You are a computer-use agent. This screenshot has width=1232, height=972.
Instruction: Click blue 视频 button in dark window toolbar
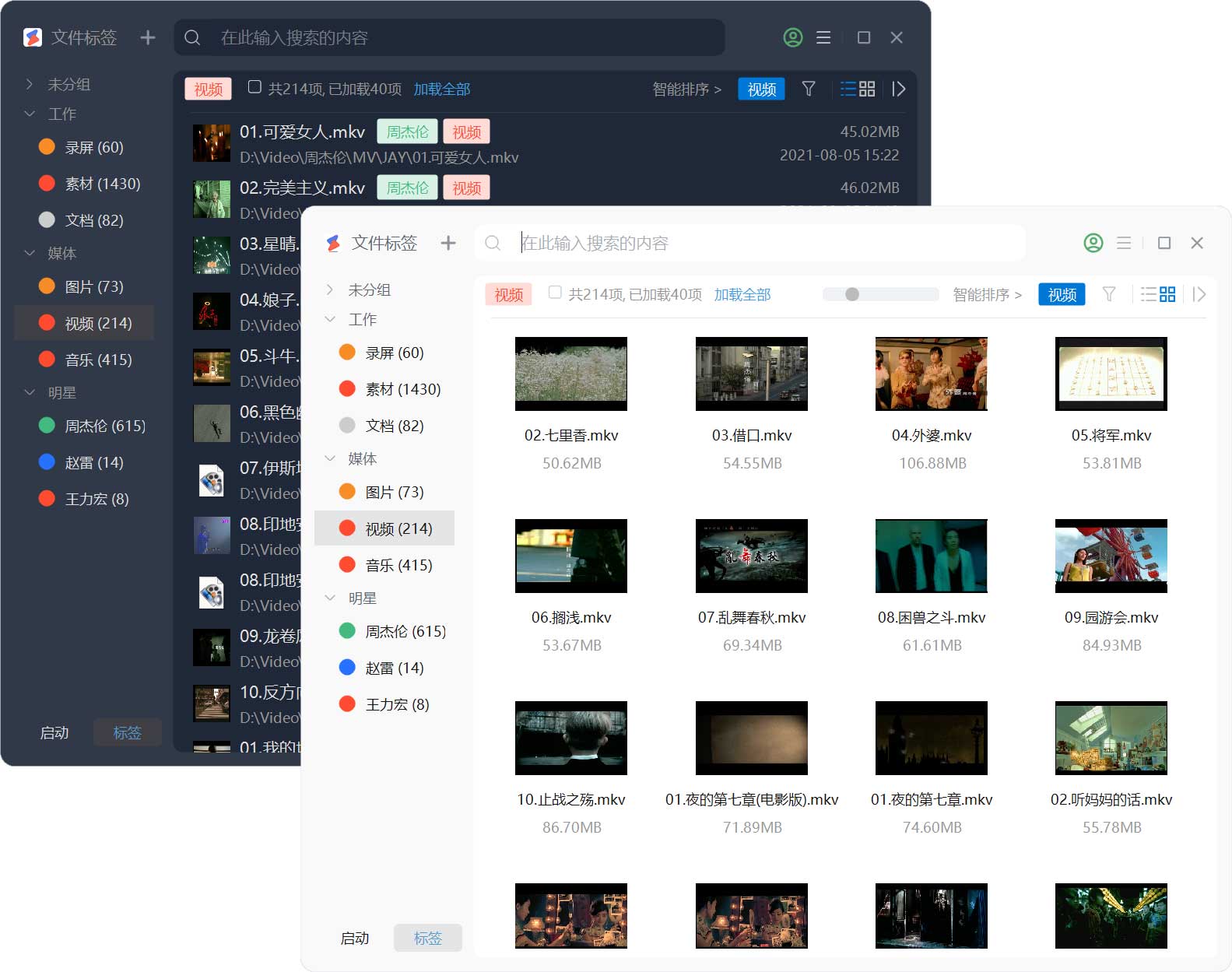click(x=761, y=89)
